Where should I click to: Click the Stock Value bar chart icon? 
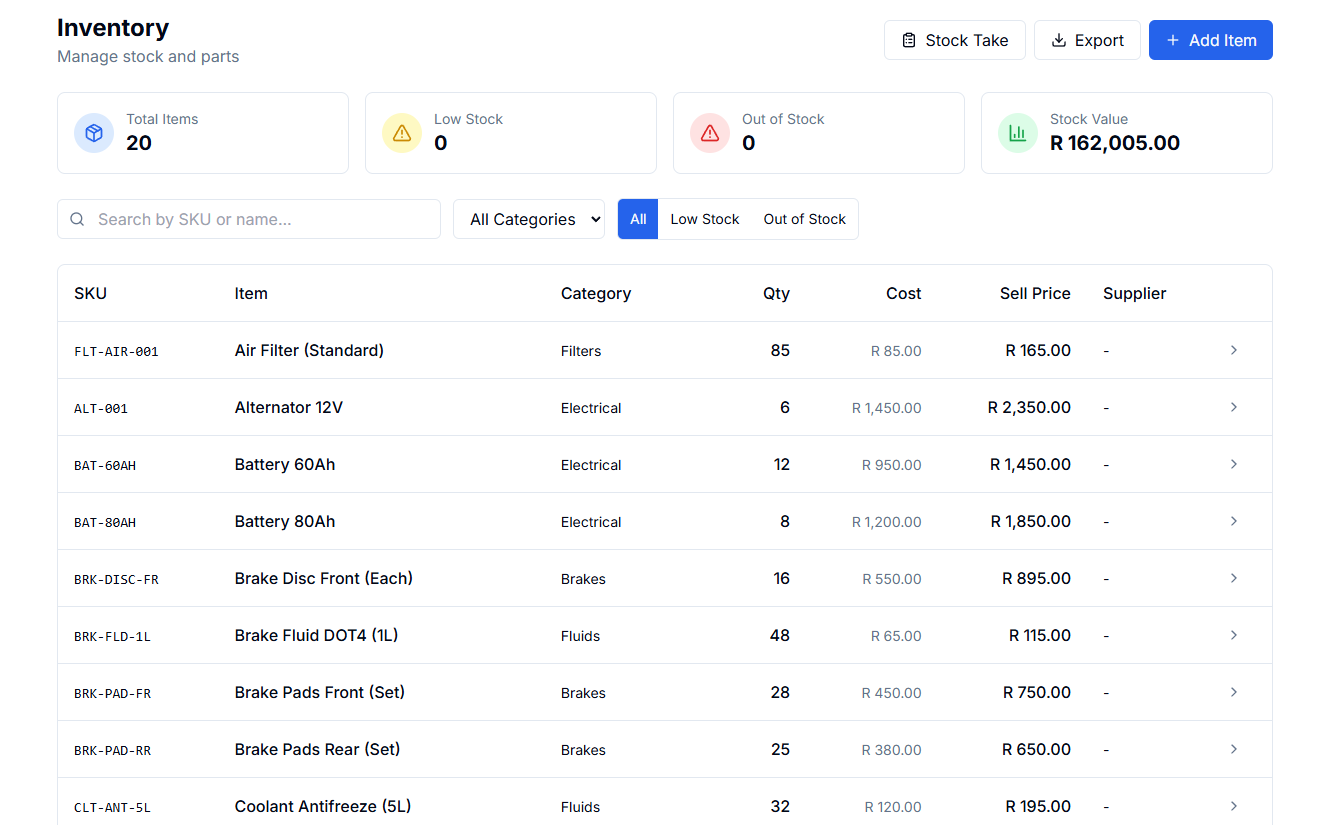point(1018,133)
